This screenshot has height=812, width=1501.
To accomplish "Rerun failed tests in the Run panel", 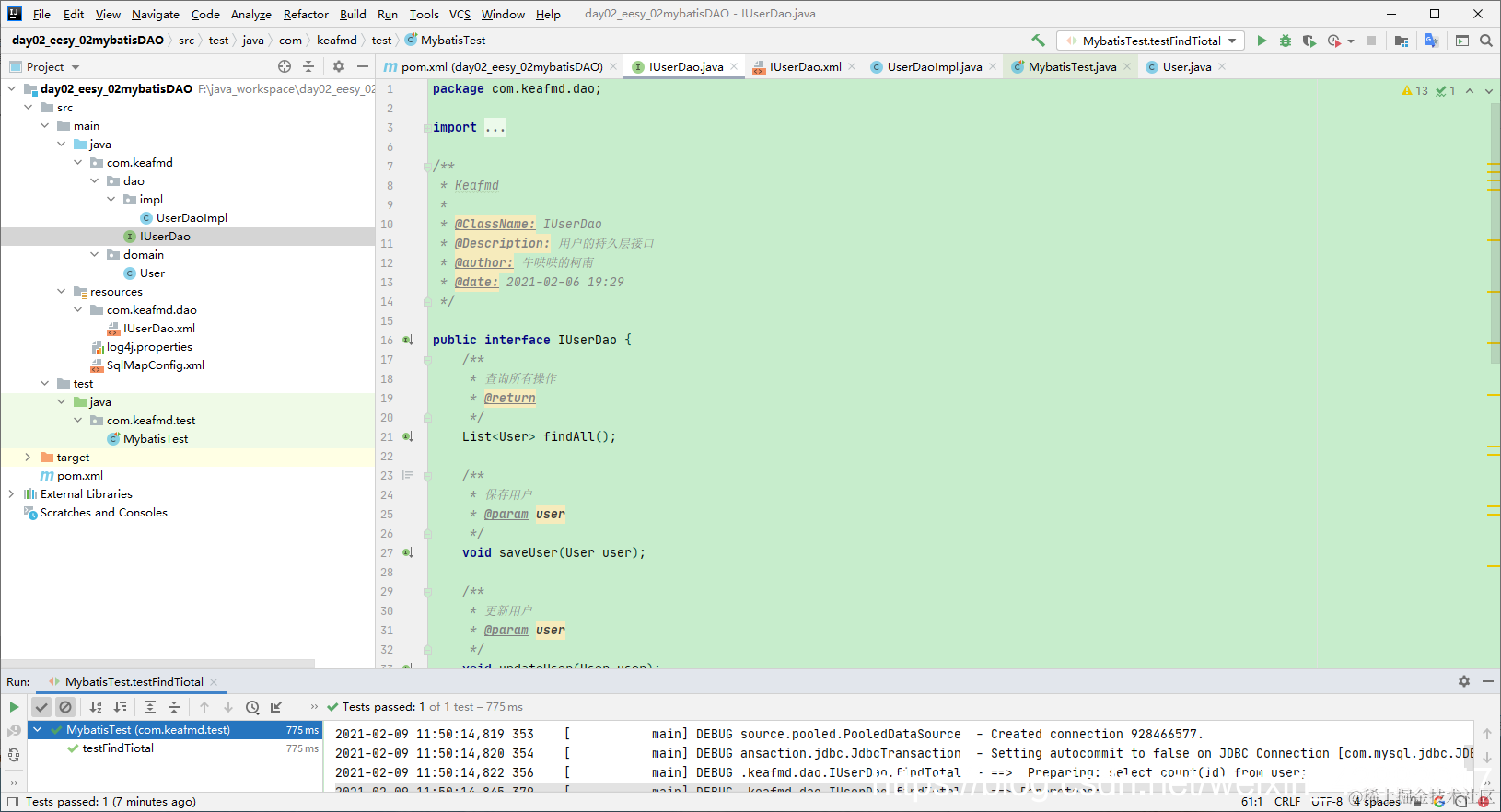I will [x=14, y=731].
